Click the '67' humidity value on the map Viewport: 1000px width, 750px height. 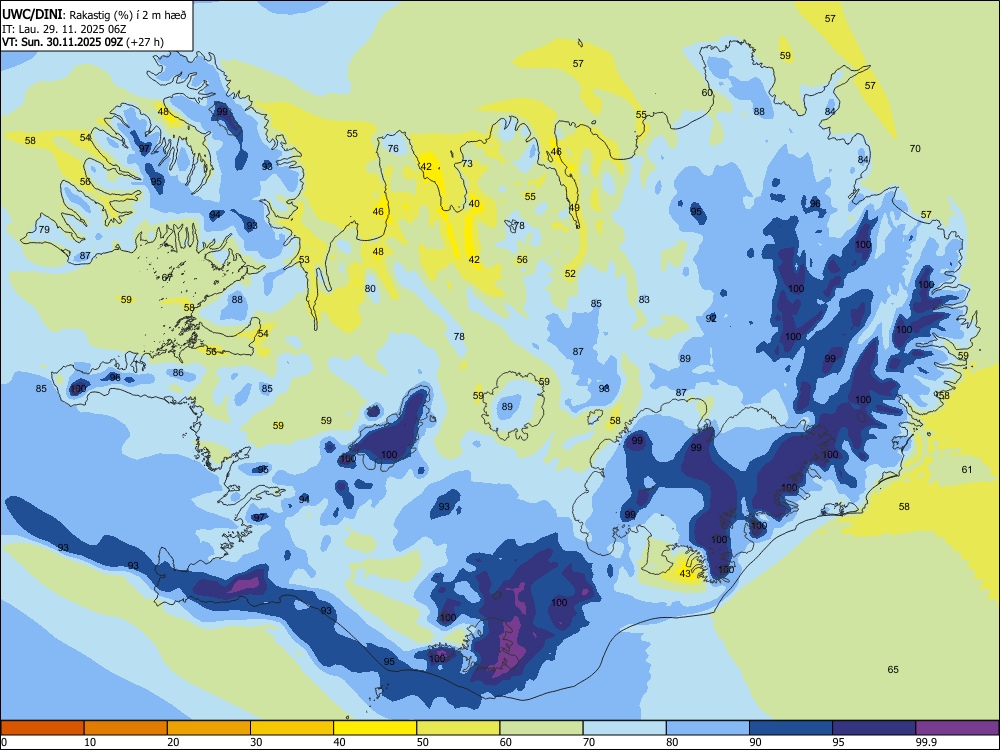pos(167,277)
